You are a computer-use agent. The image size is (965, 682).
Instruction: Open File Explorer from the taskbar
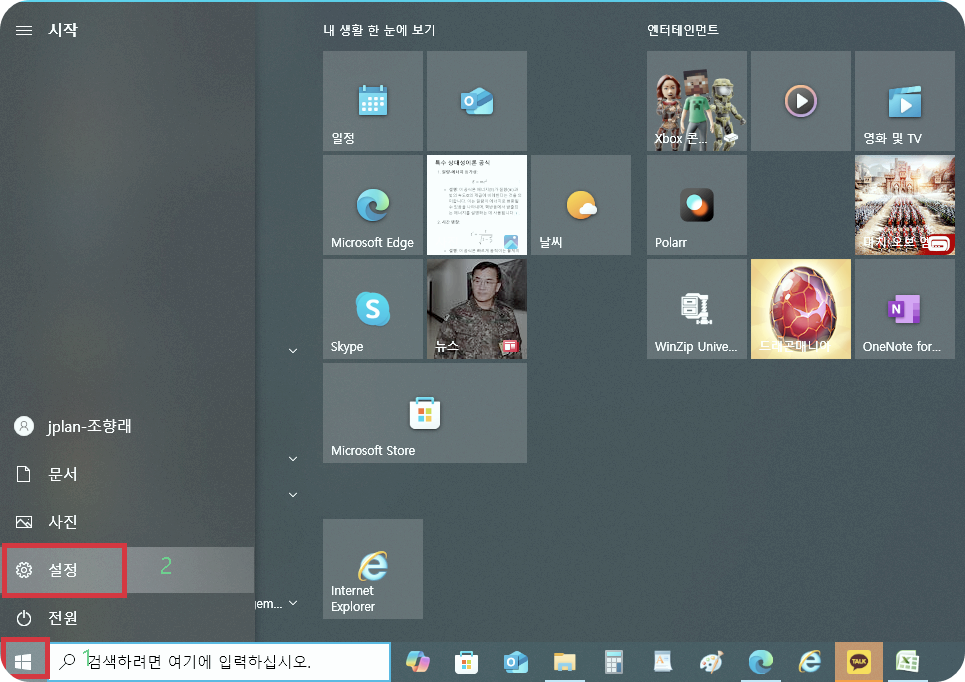pos(564,662)
